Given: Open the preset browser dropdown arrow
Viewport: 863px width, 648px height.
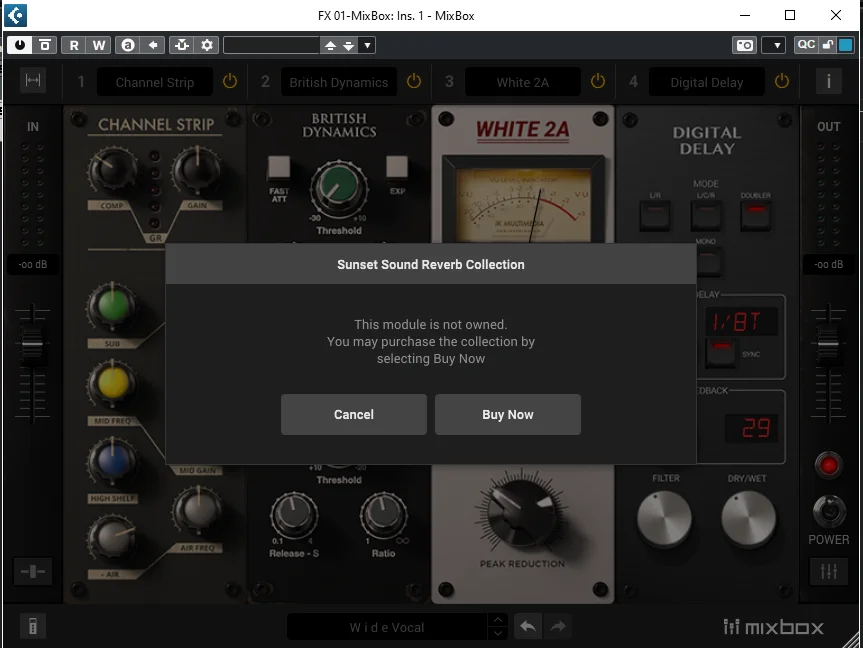Looking at the screenshot, I should pos(367,45).
